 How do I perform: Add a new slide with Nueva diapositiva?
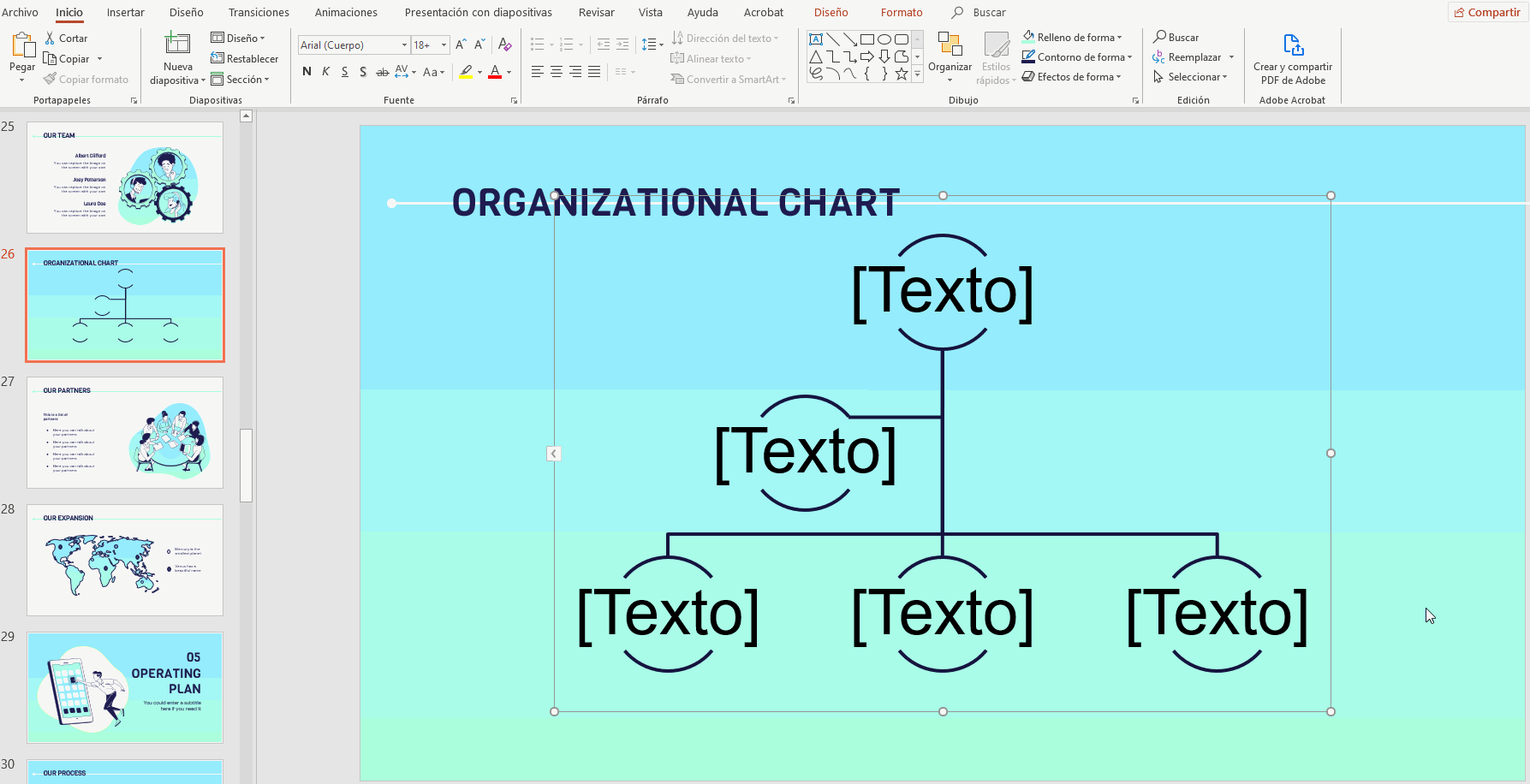(177, 58)
